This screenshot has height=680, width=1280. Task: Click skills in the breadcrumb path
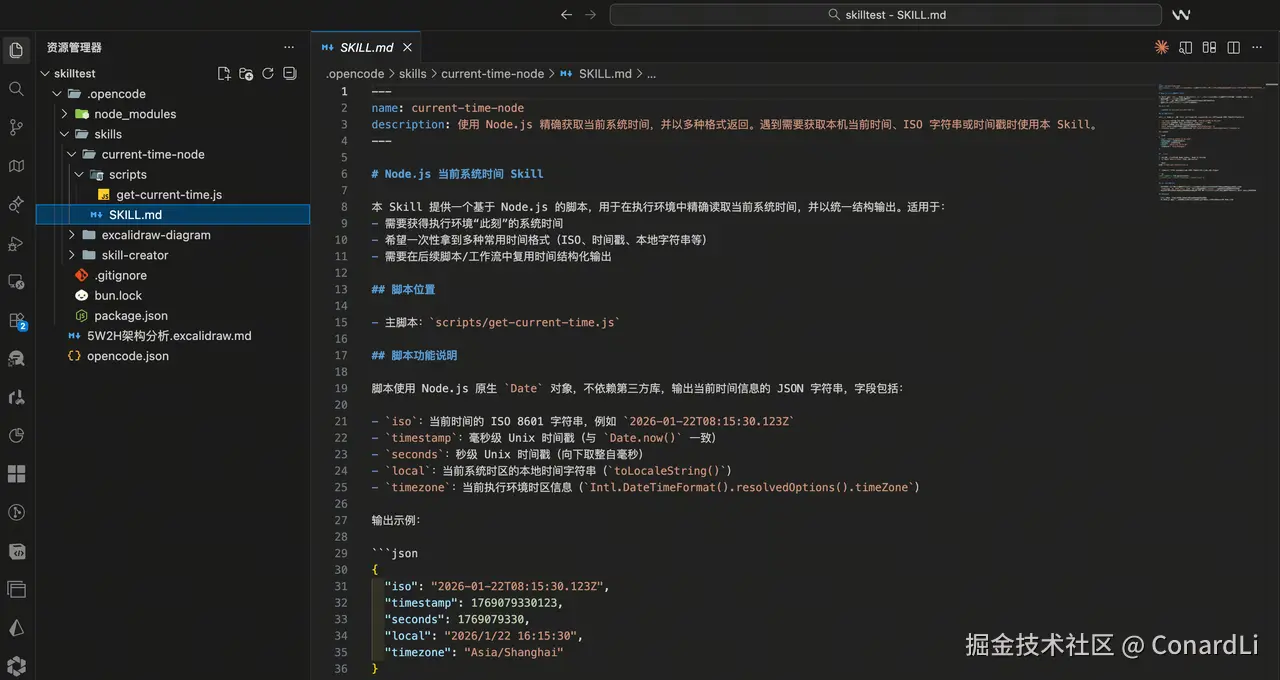click(x=412, y=74)
